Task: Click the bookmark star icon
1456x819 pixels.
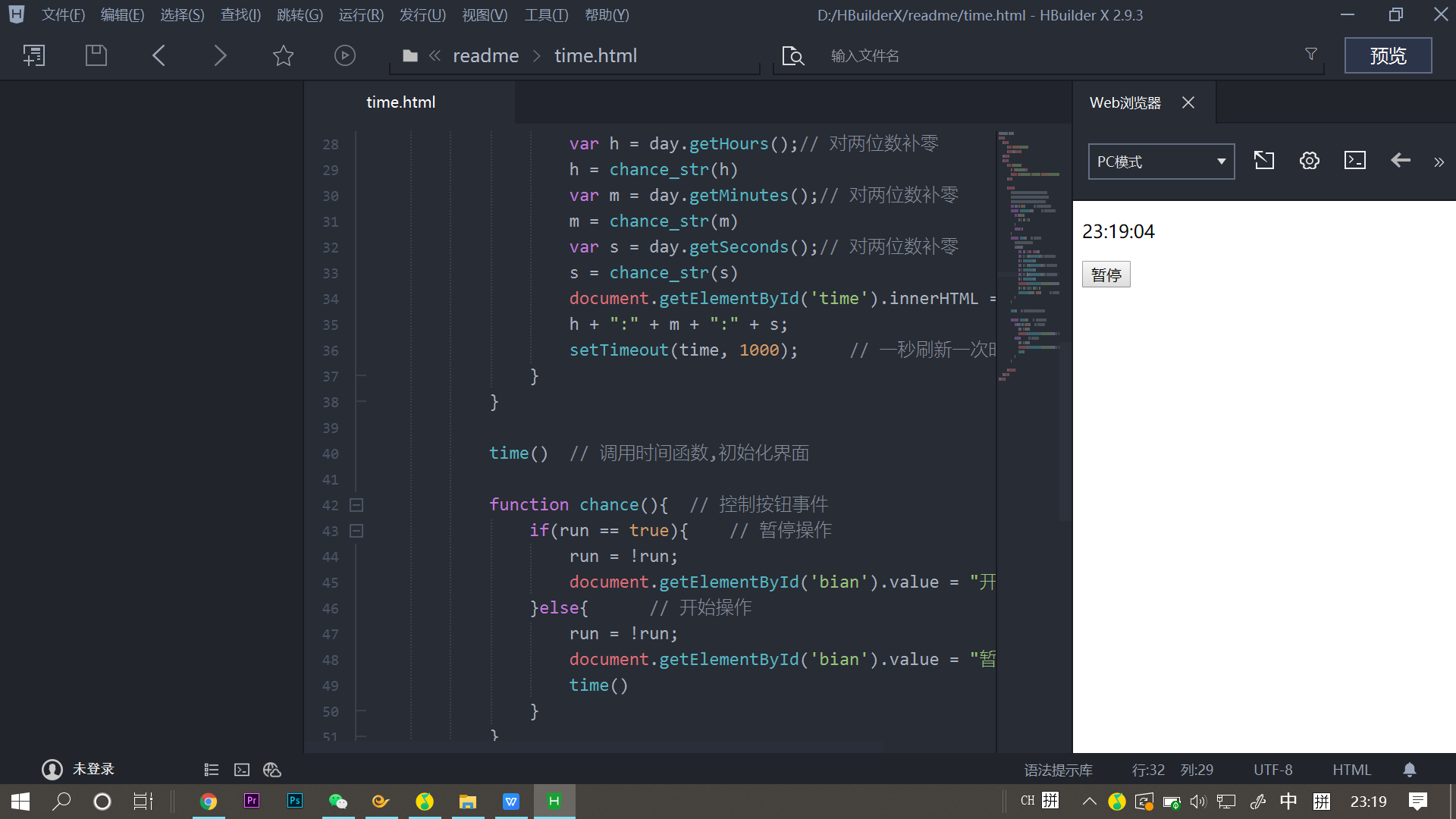Action: click(x=283, y=55)
